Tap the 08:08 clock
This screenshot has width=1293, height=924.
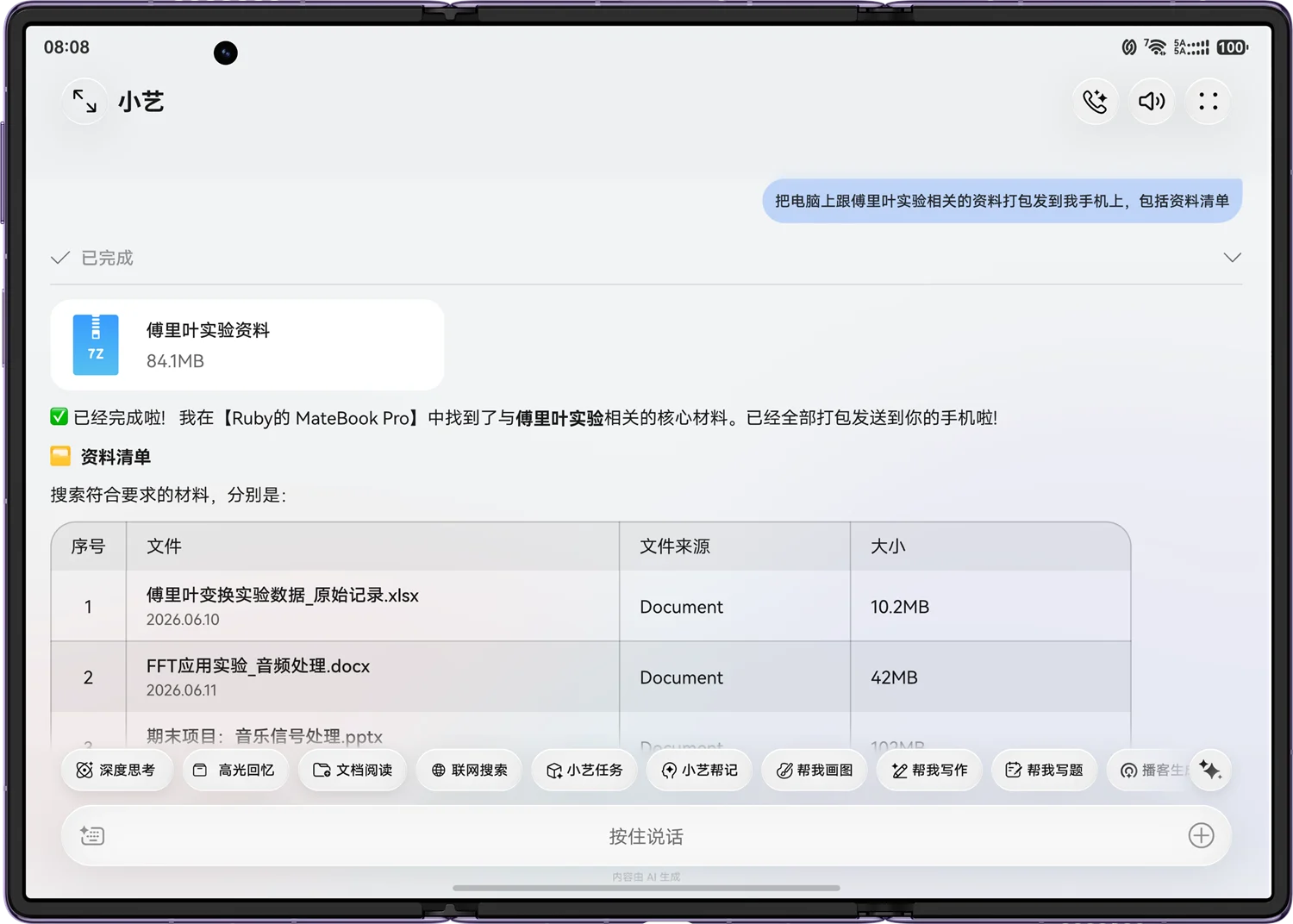[66, 47]
